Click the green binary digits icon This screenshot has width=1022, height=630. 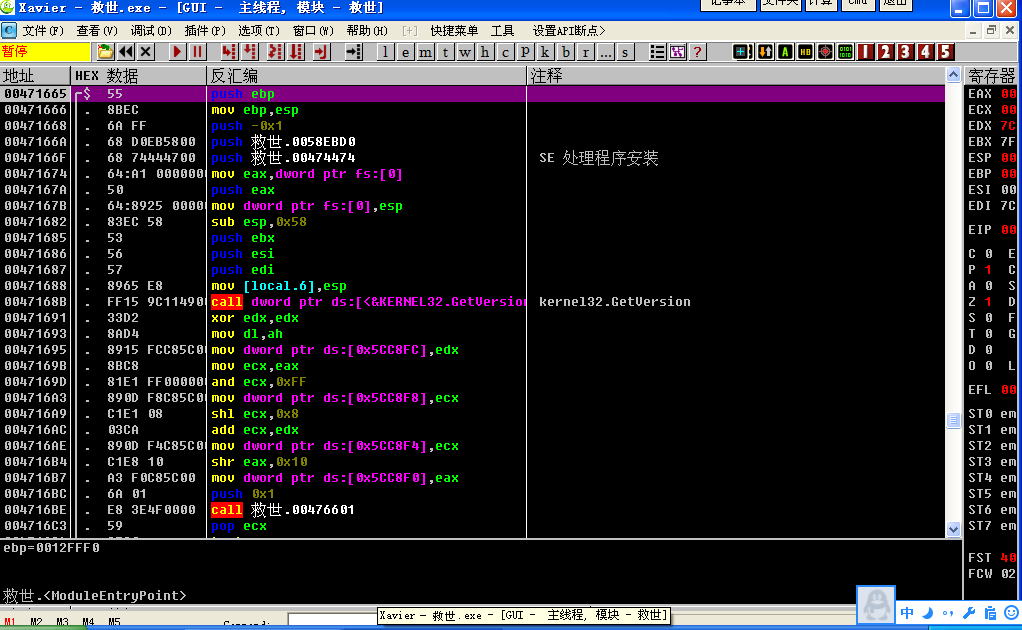(x=845, y=52)
